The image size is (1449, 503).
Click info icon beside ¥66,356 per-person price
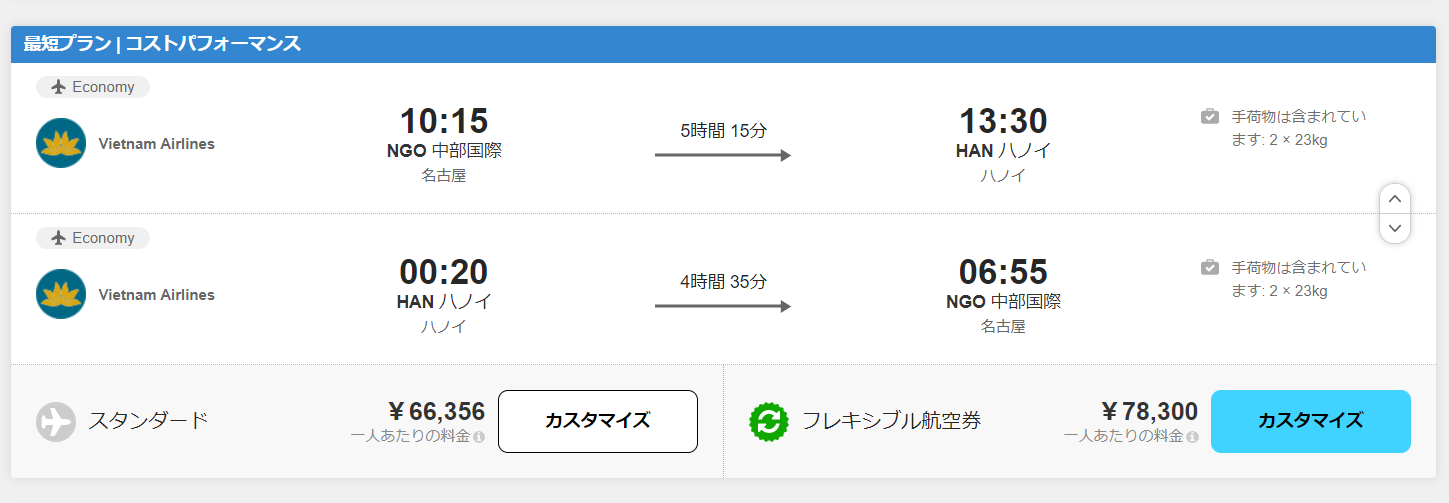click(x=479, y=437)
